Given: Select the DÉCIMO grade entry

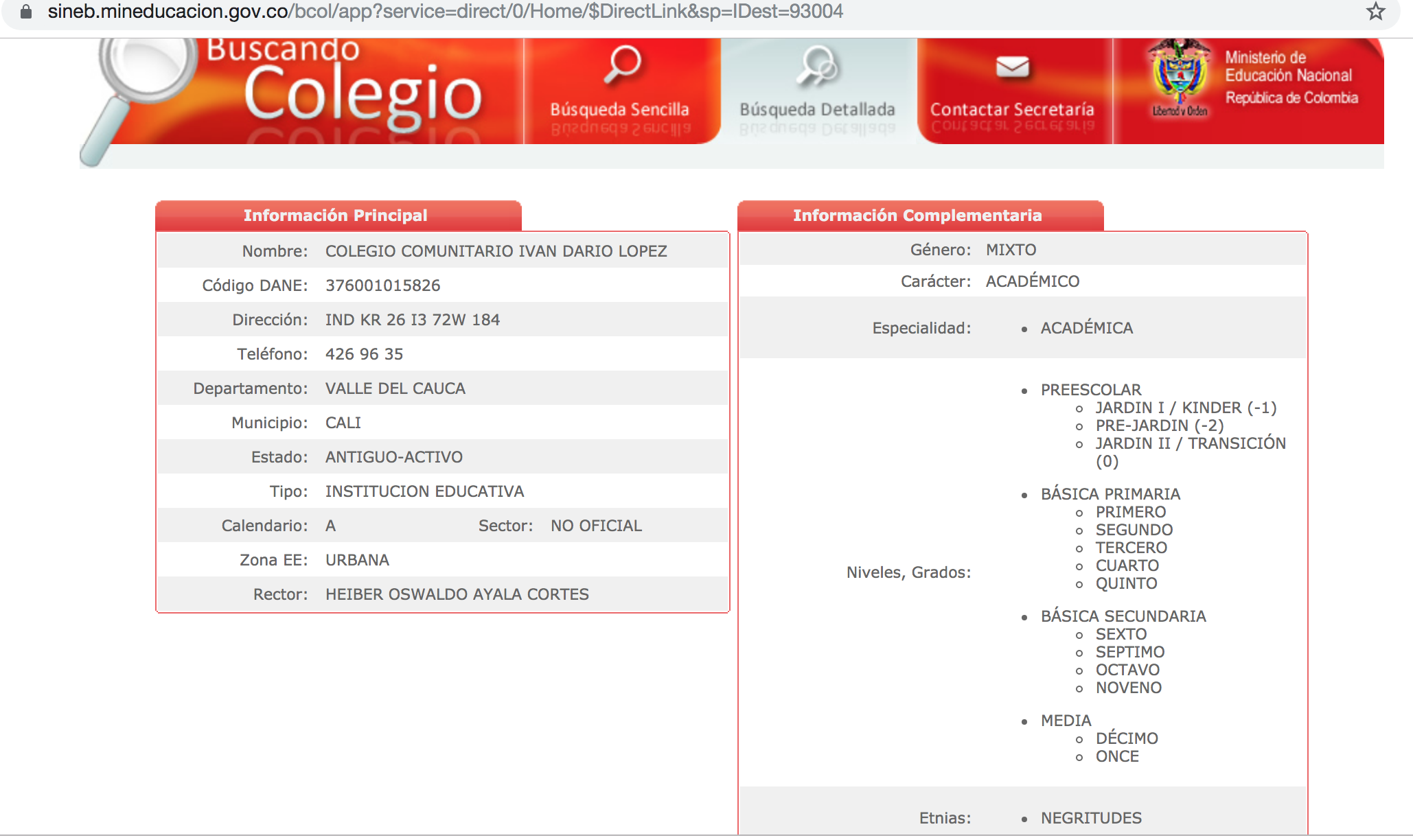Looking at the screenshot, I should click(1126, 738).
